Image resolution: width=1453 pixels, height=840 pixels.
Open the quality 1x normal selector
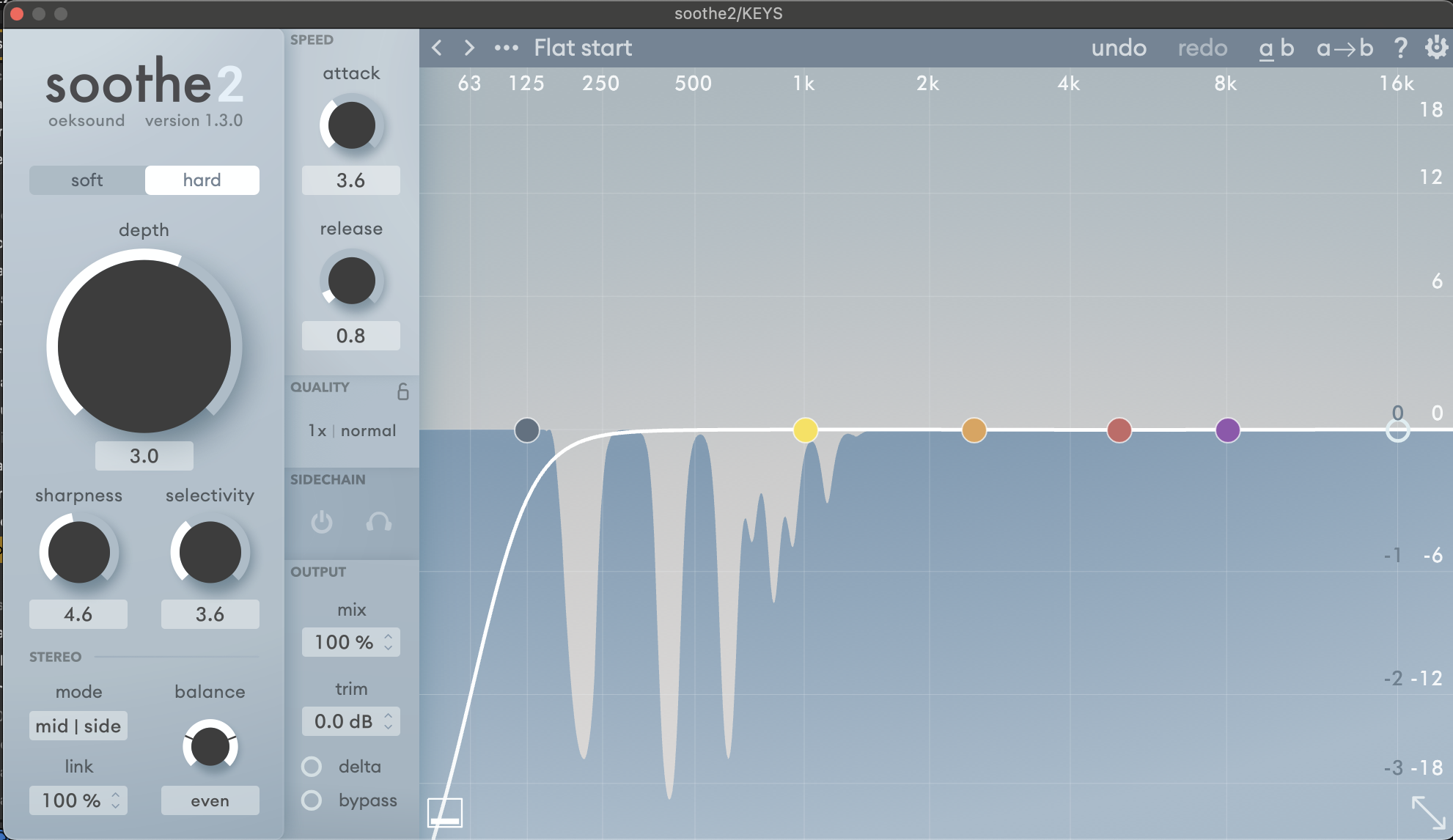pos(352,431)
